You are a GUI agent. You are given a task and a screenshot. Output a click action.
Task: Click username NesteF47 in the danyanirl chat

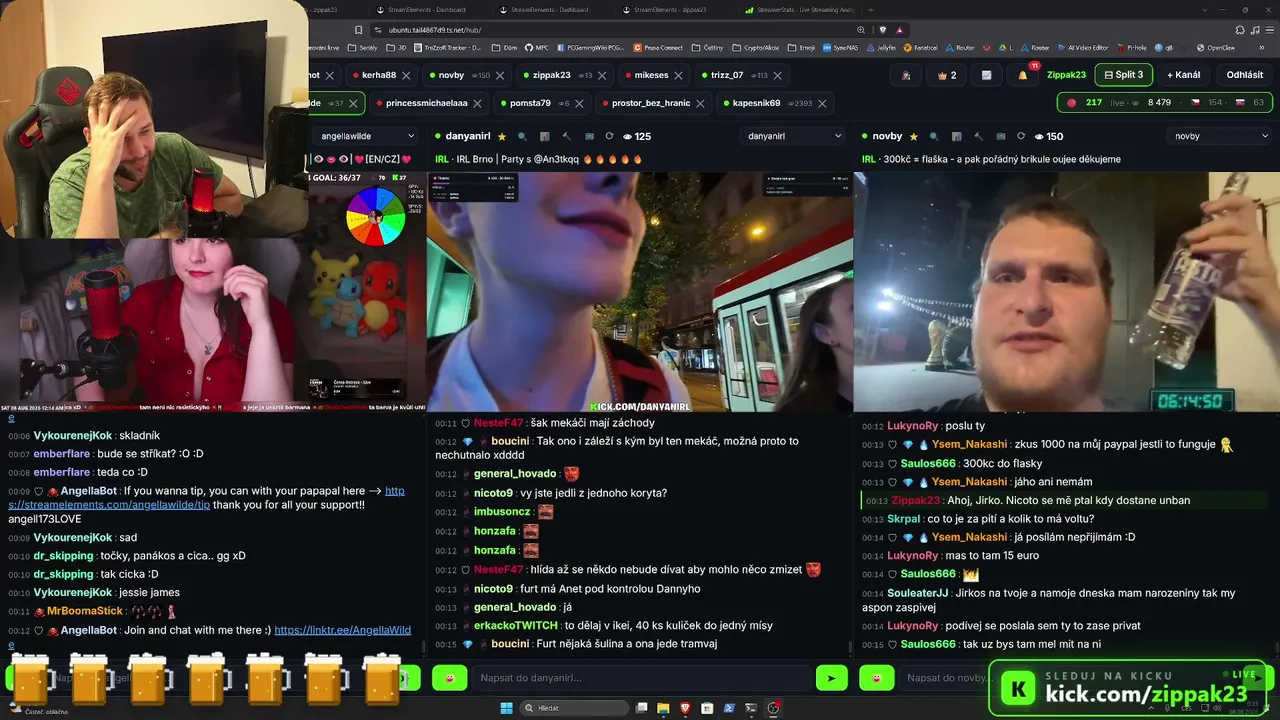498,423
